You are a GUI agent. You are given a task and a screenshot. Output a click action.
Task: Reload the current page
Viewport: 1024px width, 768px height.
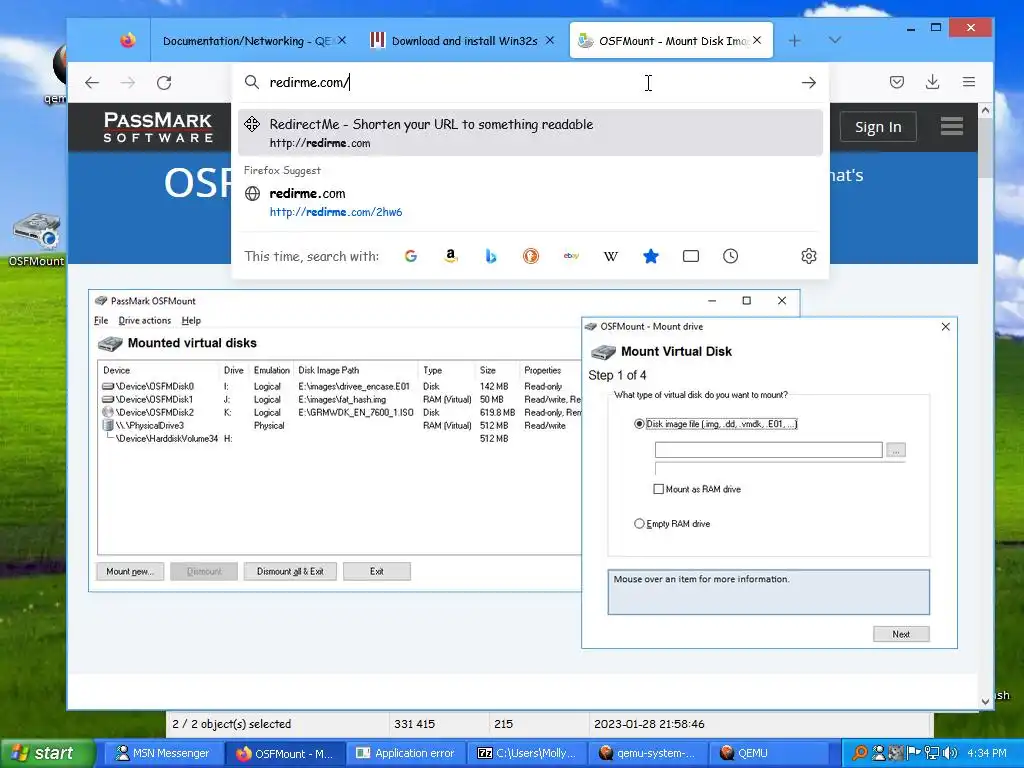point(164,82)
